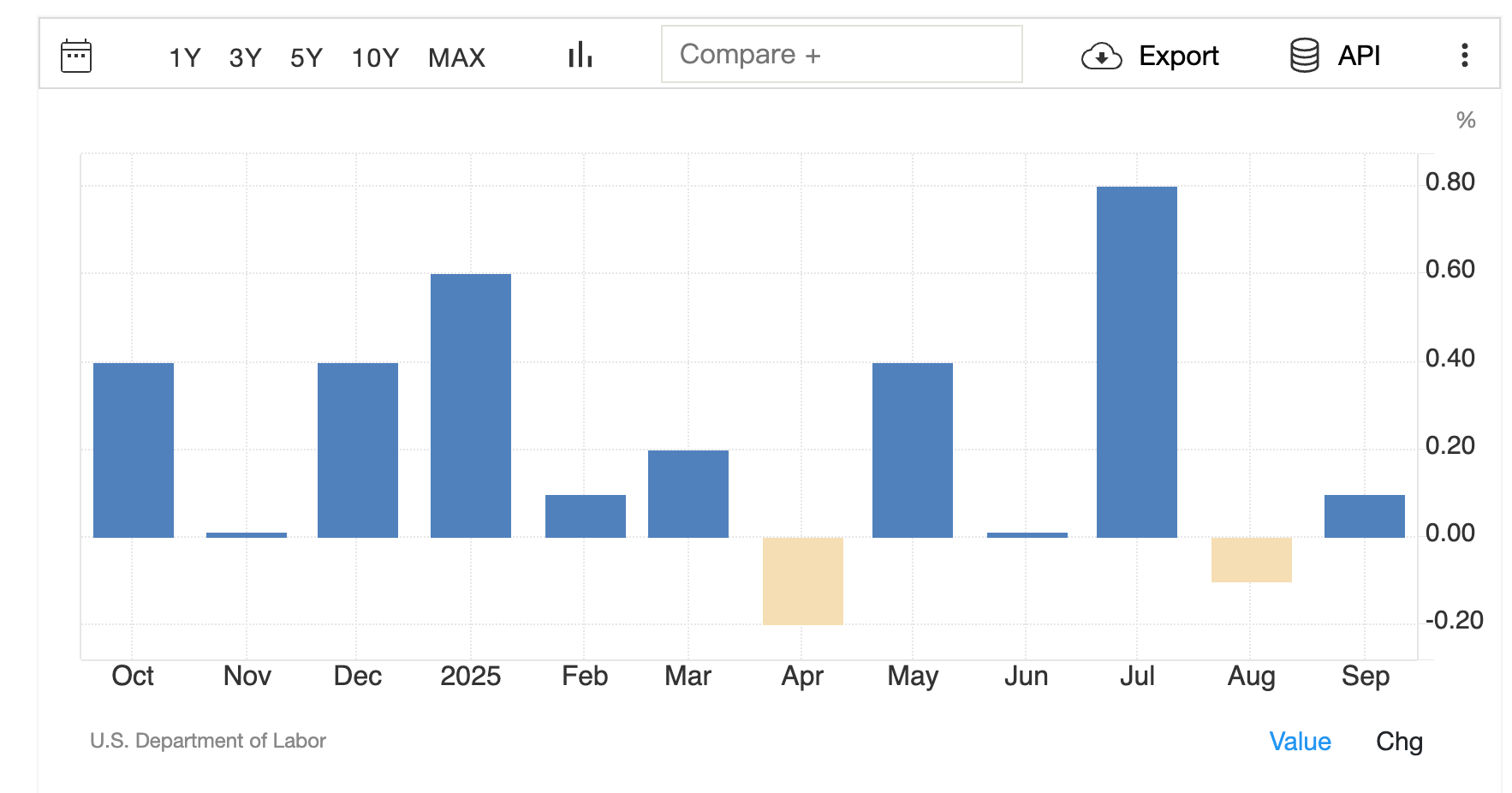Screen dimensions: 1512x793
Task: Select the 1Y time range
Action: click(184, 57)
